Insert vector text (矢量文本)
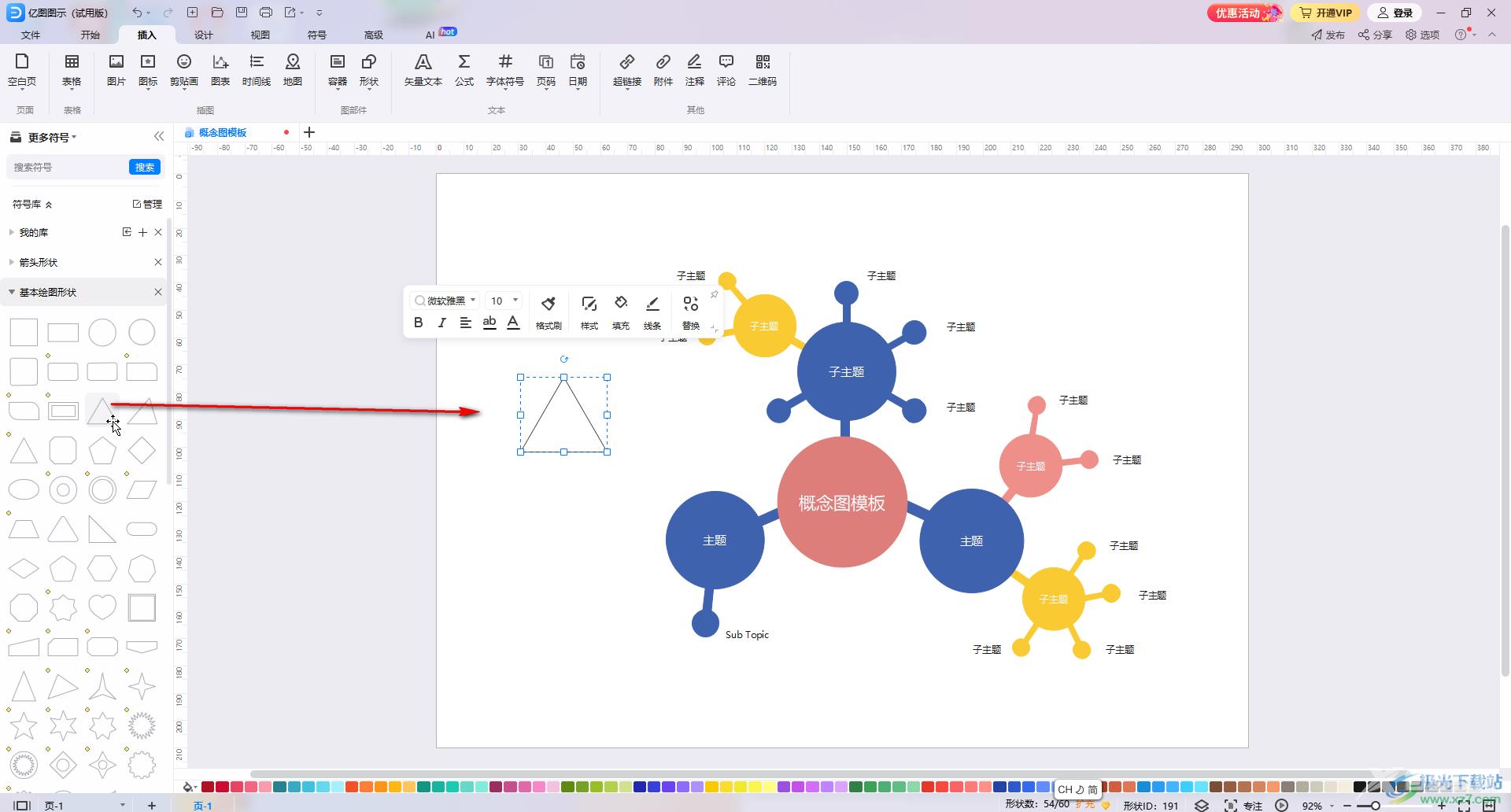 (423, 70)
